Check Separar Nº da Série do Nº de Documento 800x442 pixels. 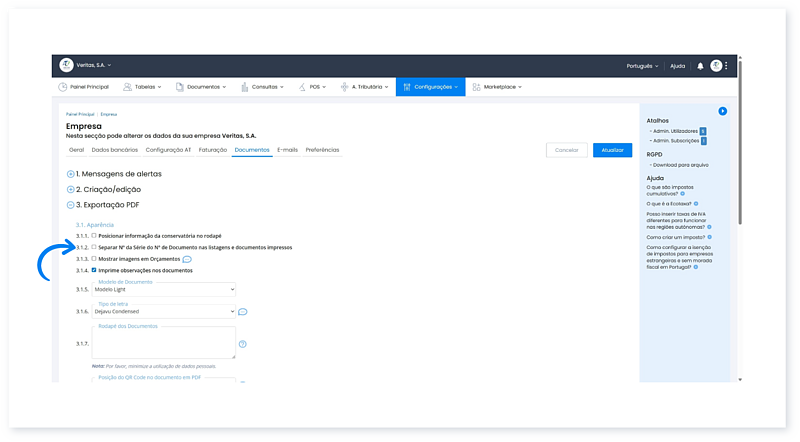point(94,247)
